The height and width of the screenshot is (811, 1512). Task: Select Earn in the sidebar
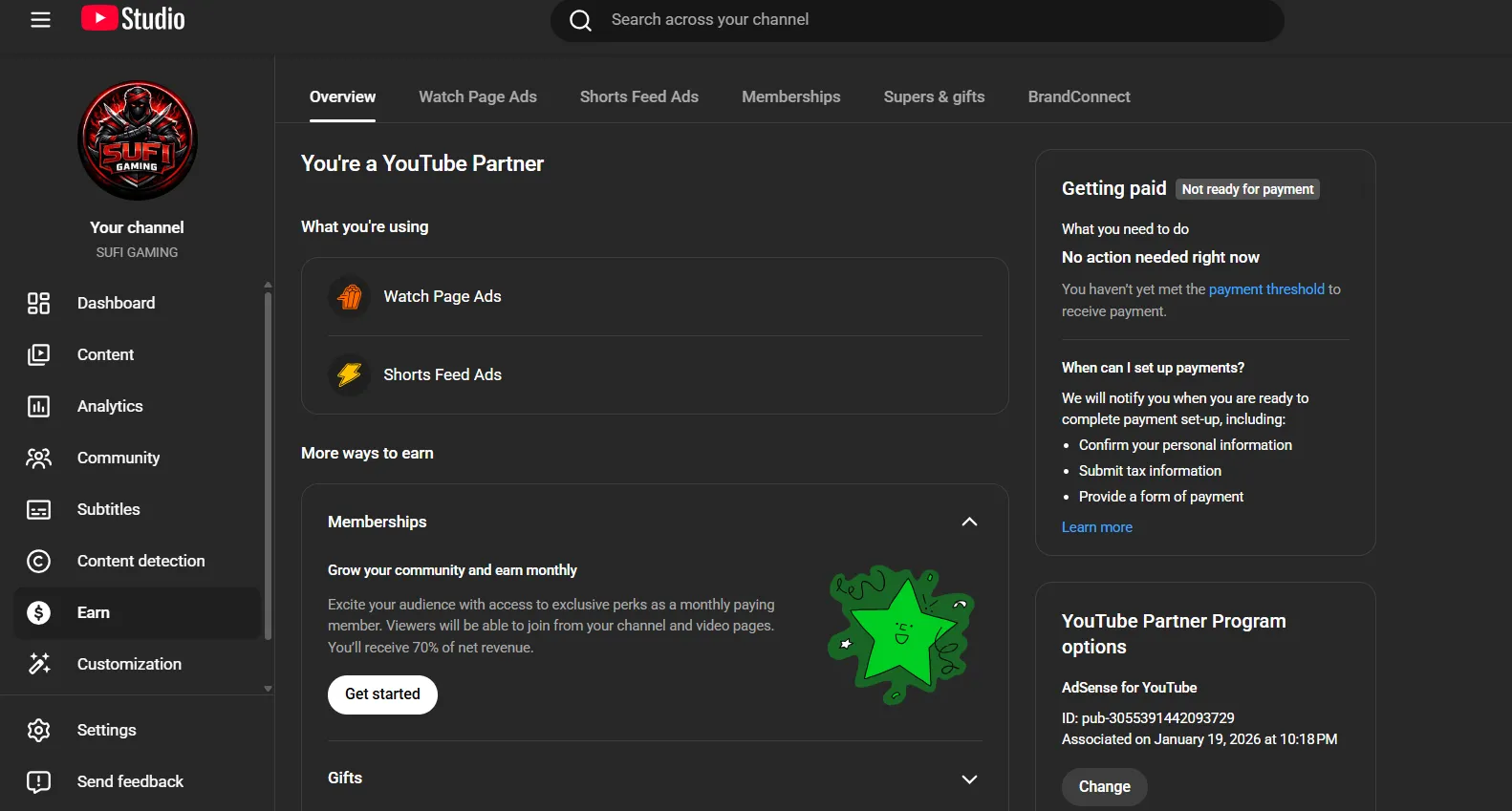point(138,612)
